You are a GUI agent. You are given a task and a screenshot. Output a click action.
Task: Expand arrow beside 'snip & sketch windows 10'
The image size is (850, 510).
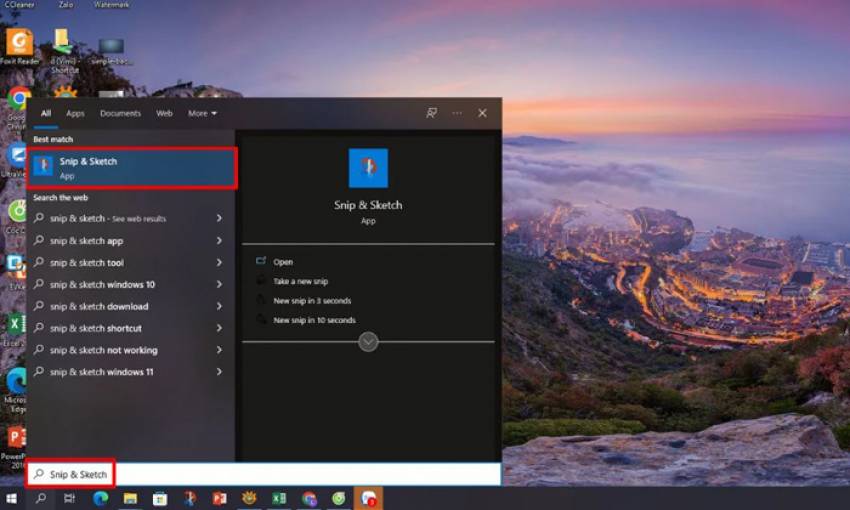(219, 284)
